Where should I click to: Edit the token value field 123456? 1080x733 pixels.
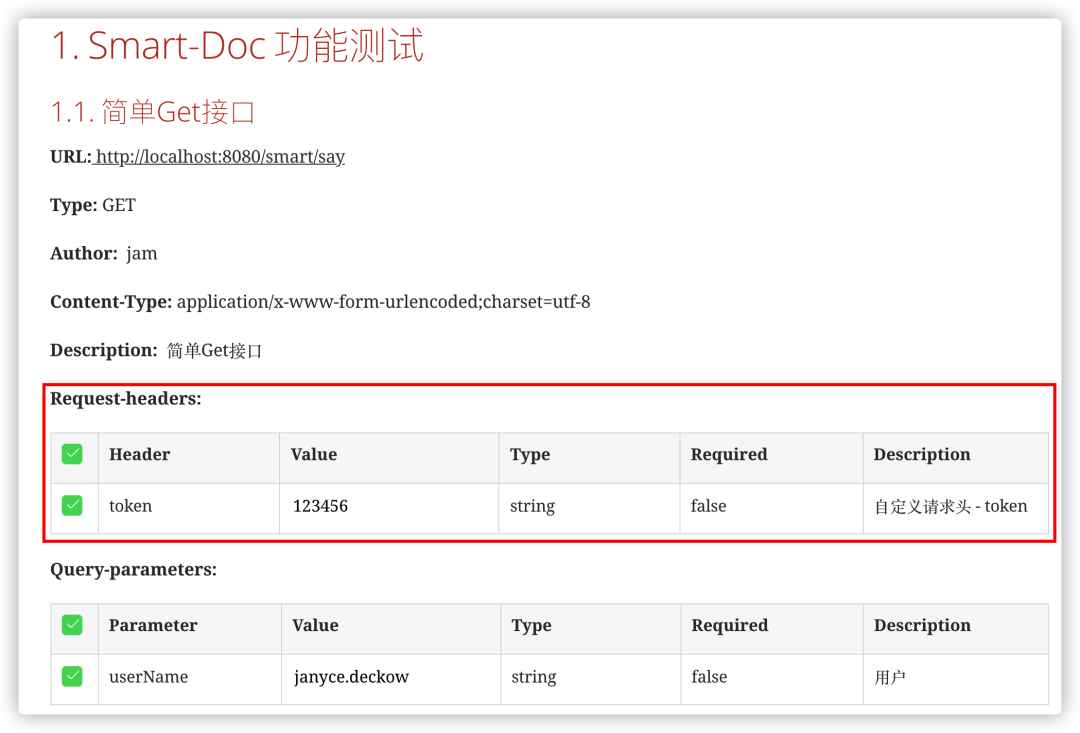pyautogui.click(x=389, y=508)
